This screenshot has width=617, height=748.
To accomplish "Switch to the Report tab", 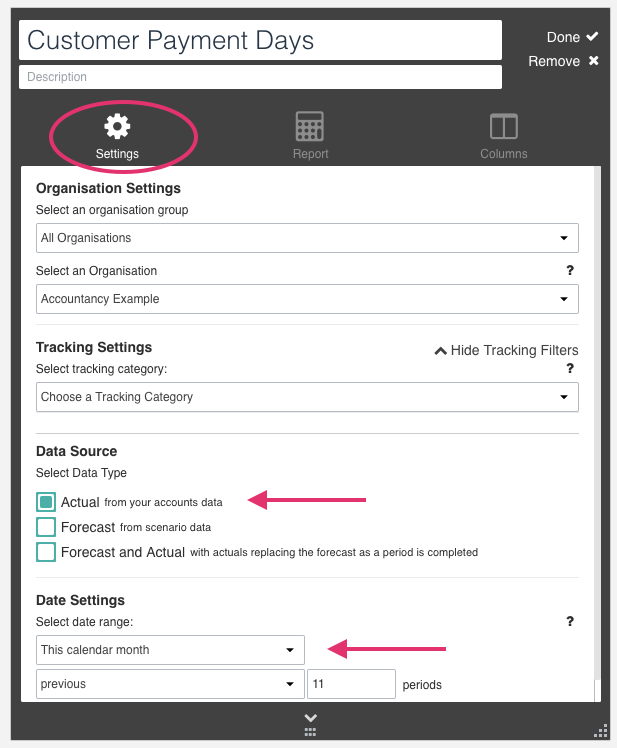I will click(310, 136).
